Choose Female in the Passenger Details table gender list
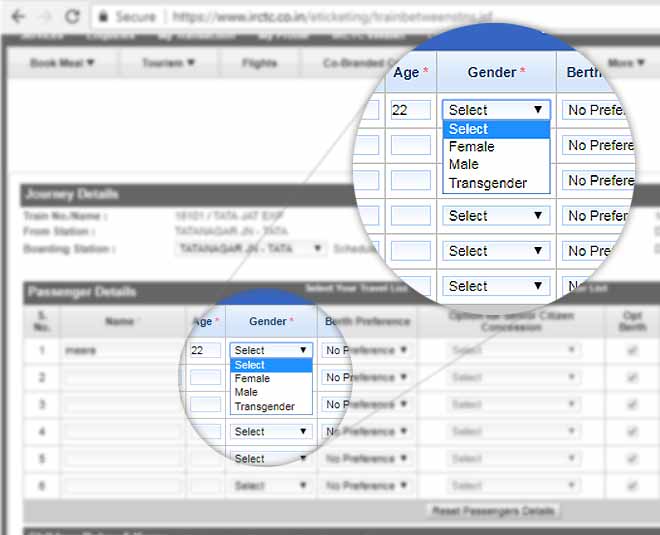660x535 pixels. [271, 378]
